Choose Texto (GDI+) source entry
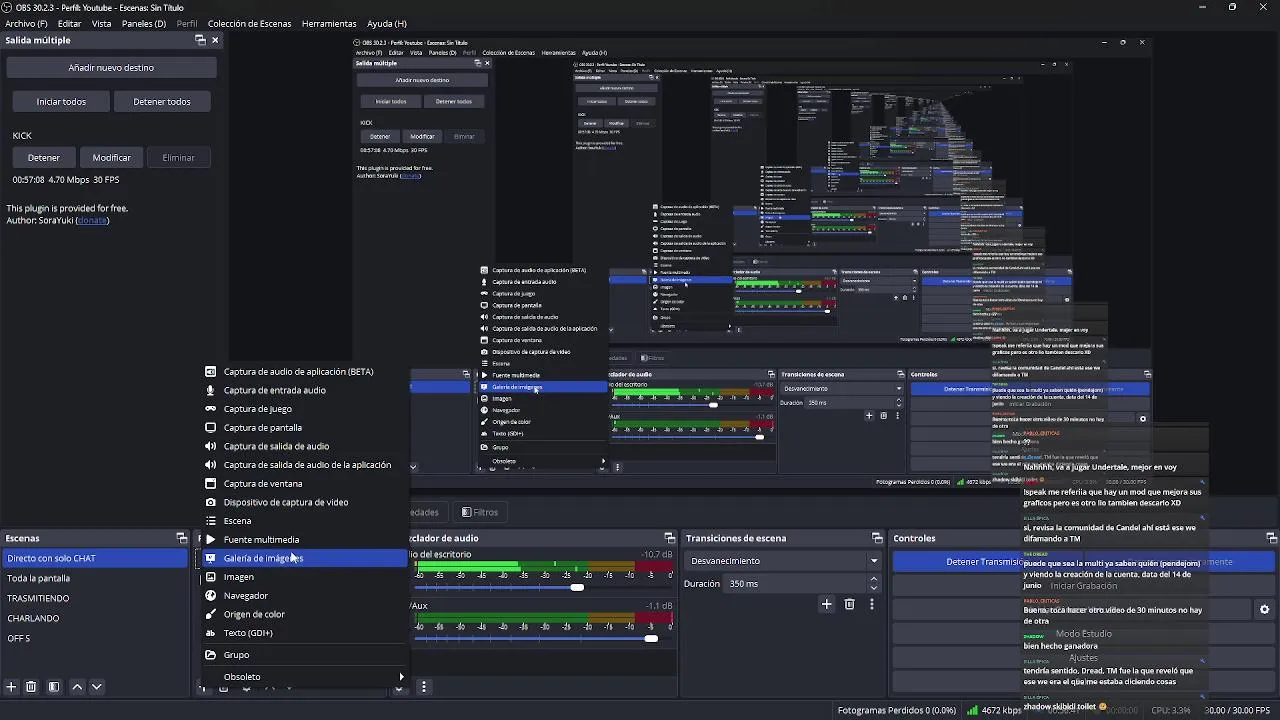The width and height of the screenshot is (1280, 720). [x=304, y=633]
